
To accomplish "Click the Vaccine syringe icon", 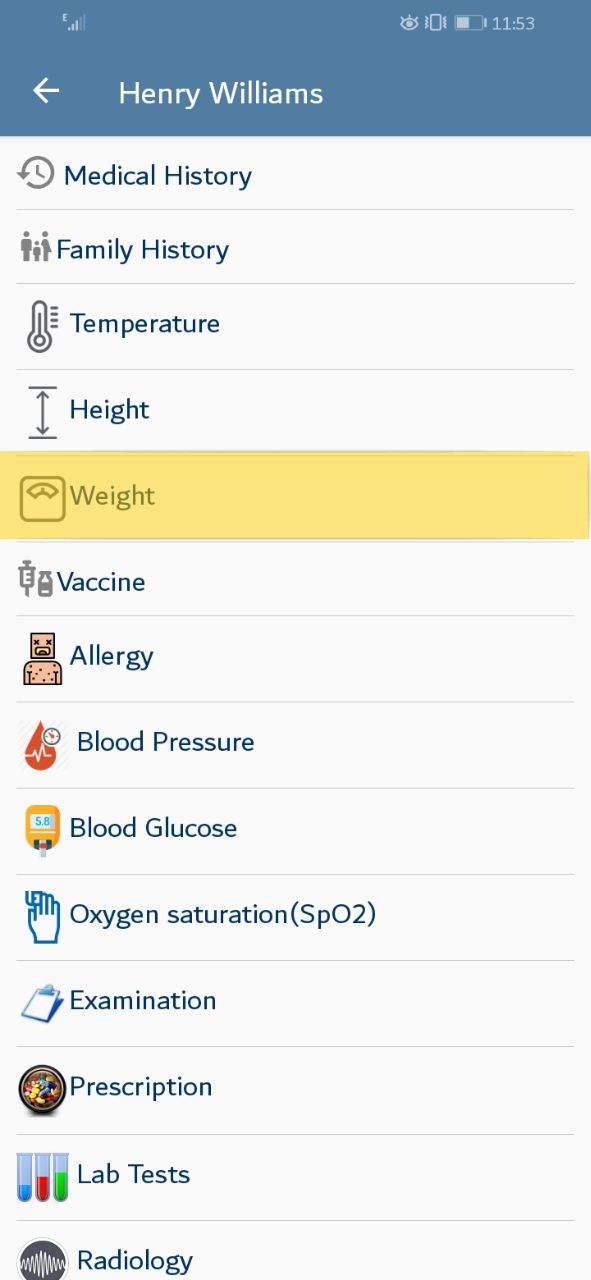I will click(x=36, y=579).
